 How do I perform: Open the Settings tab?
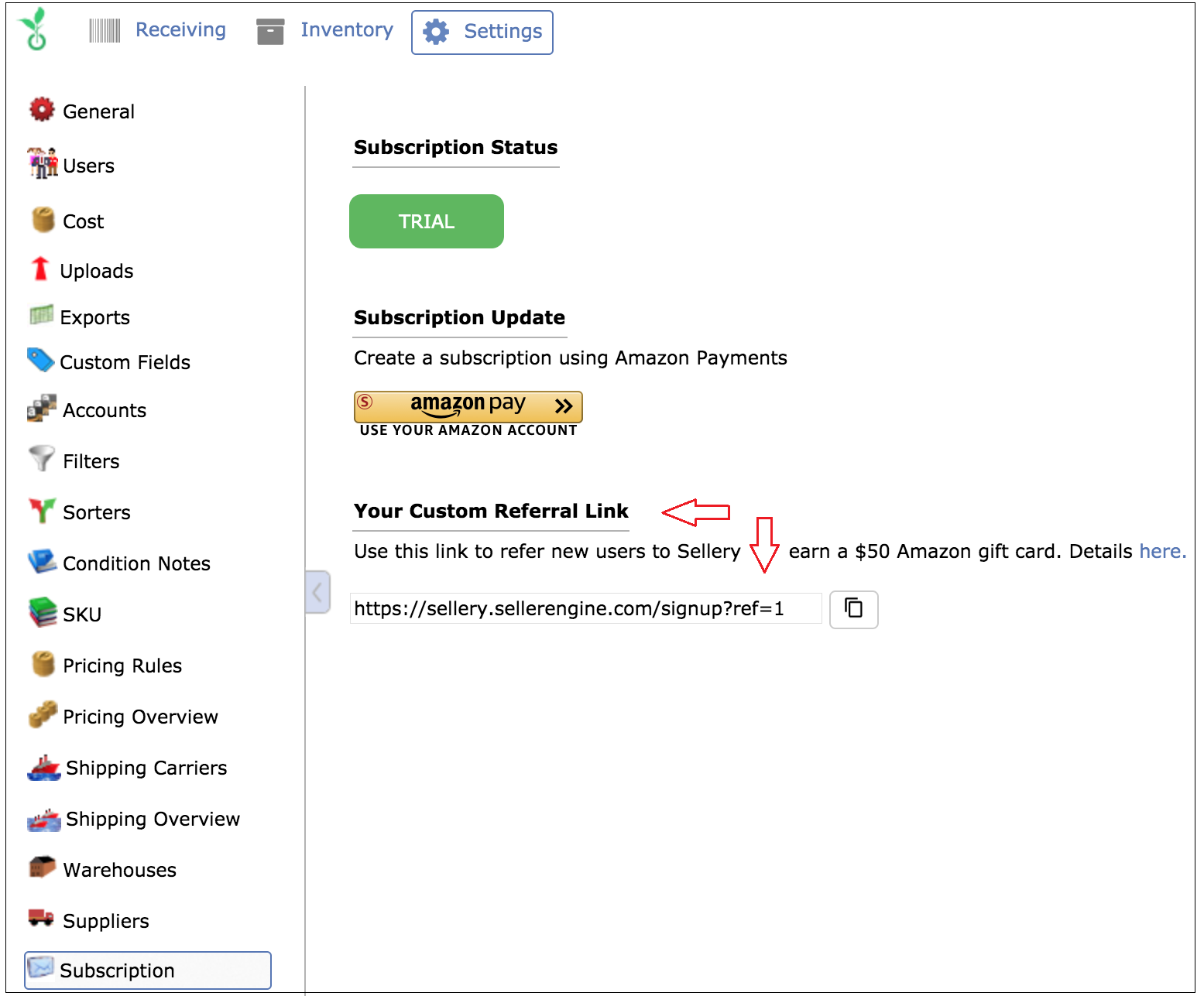click(x=482, y=33)
